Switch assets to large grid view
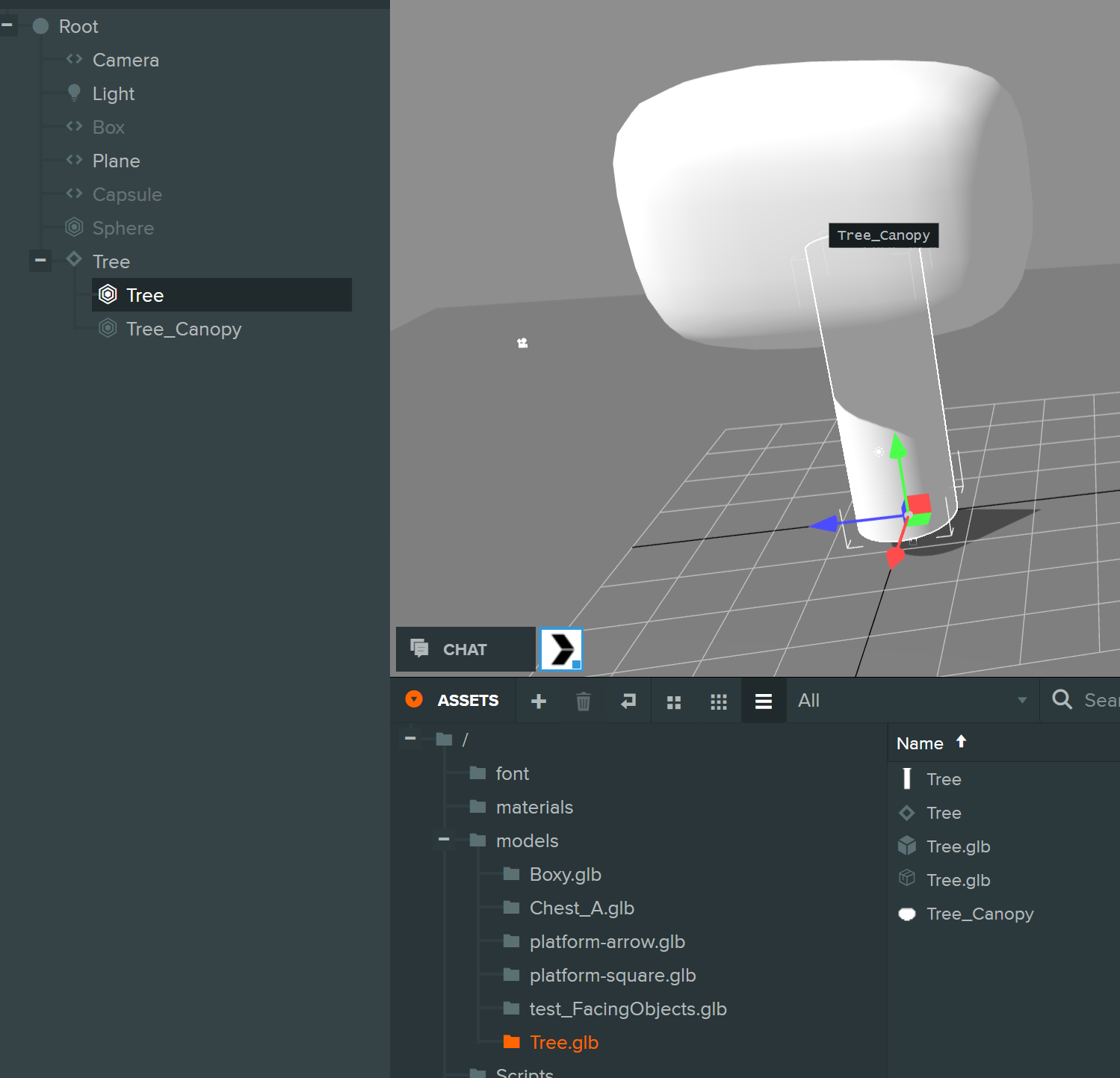The width and height of the screenshot is (1120, 1078). click(673, 701)
